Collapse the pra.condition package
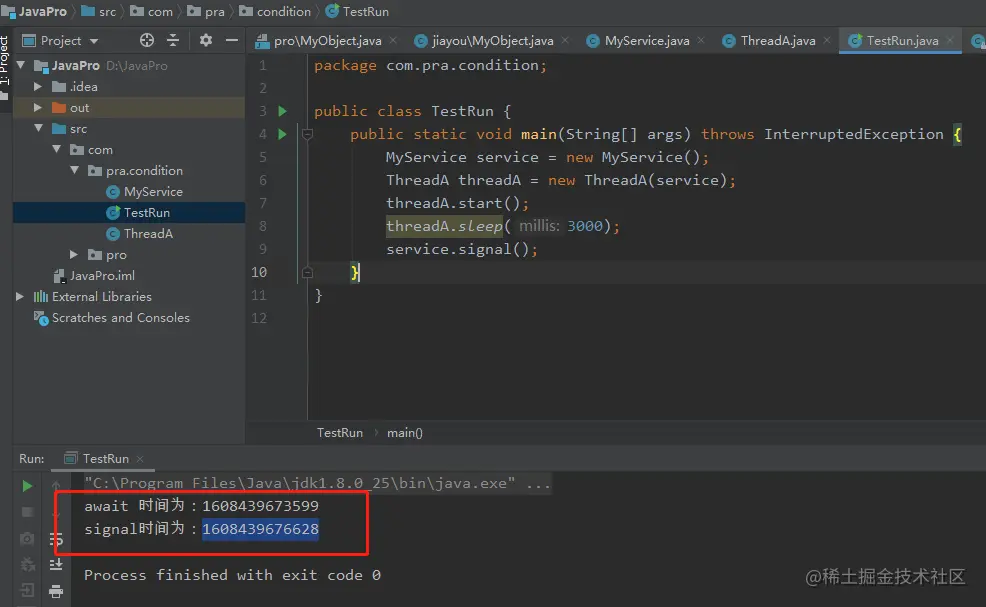This screenshot has width=986, height=607. 75,170
